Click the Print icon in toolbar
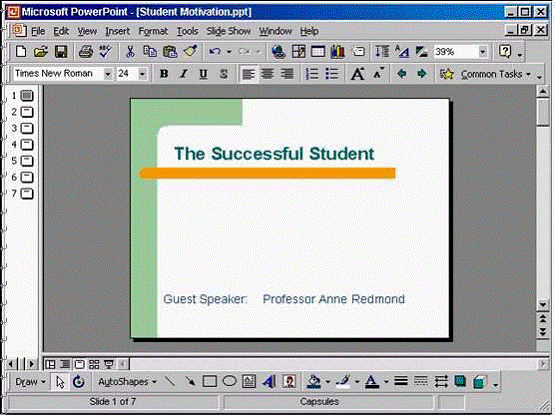This screenshot has height=415, width=555. click(x=86, y=52)
